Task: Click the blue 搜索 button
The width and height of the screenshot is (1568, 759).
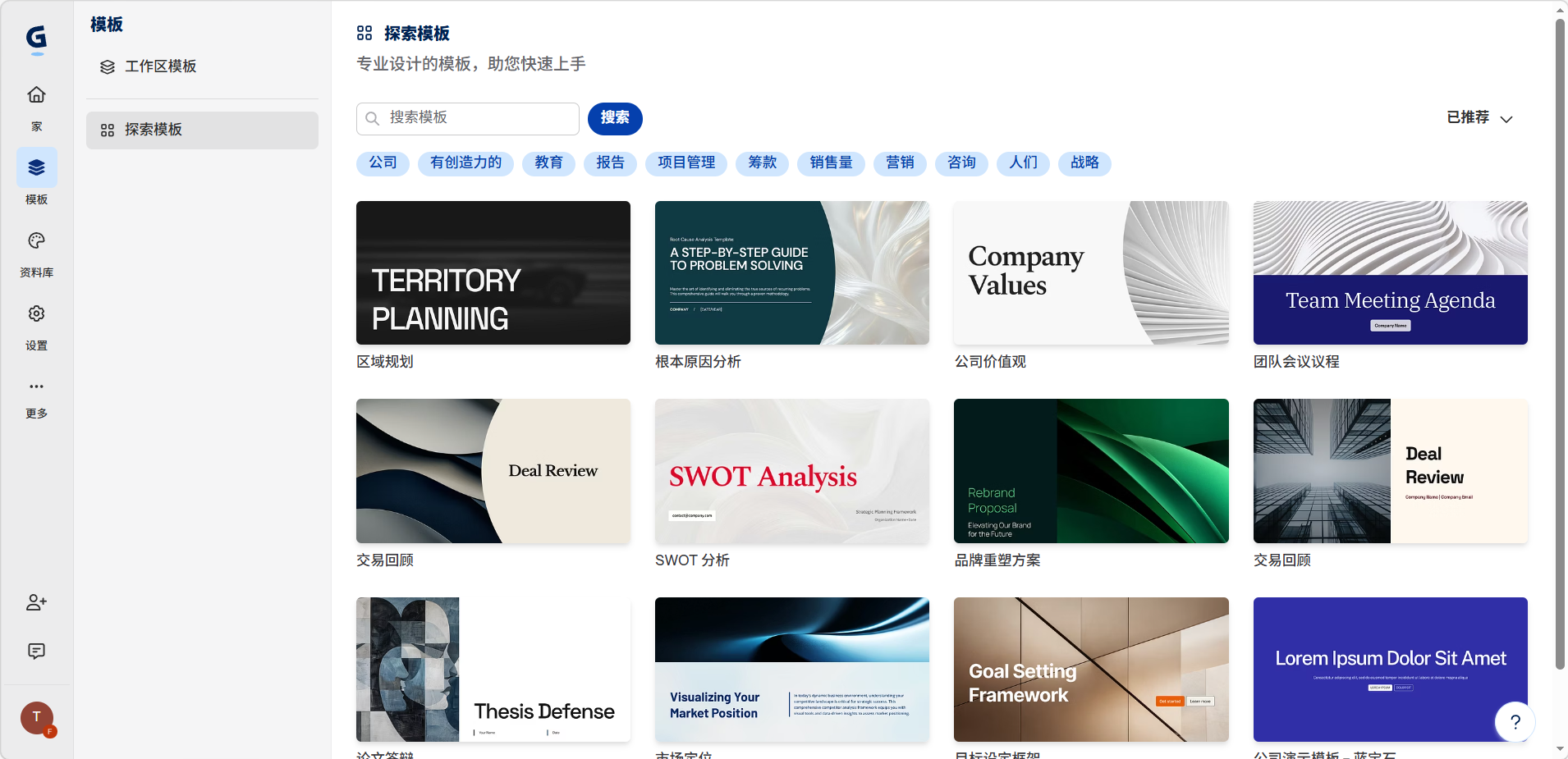Action: 614,118
